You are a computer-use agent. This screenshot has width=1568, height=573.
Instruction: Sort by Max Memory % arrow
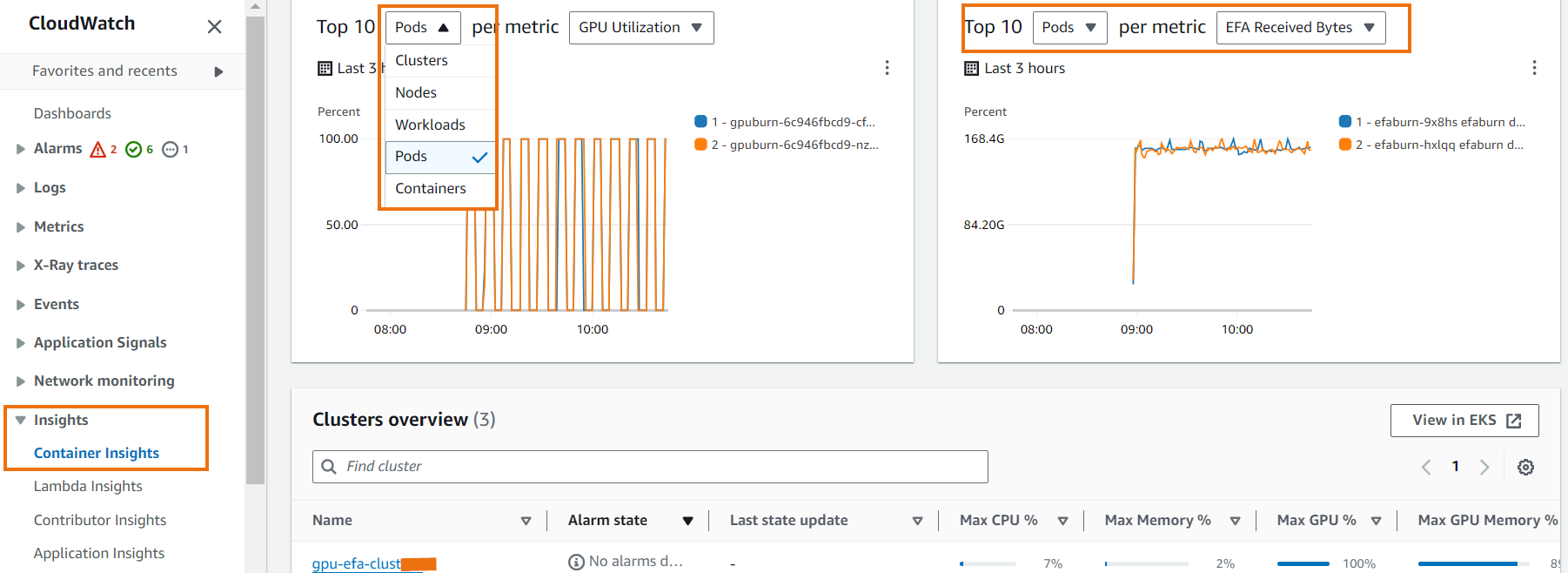1235,521
